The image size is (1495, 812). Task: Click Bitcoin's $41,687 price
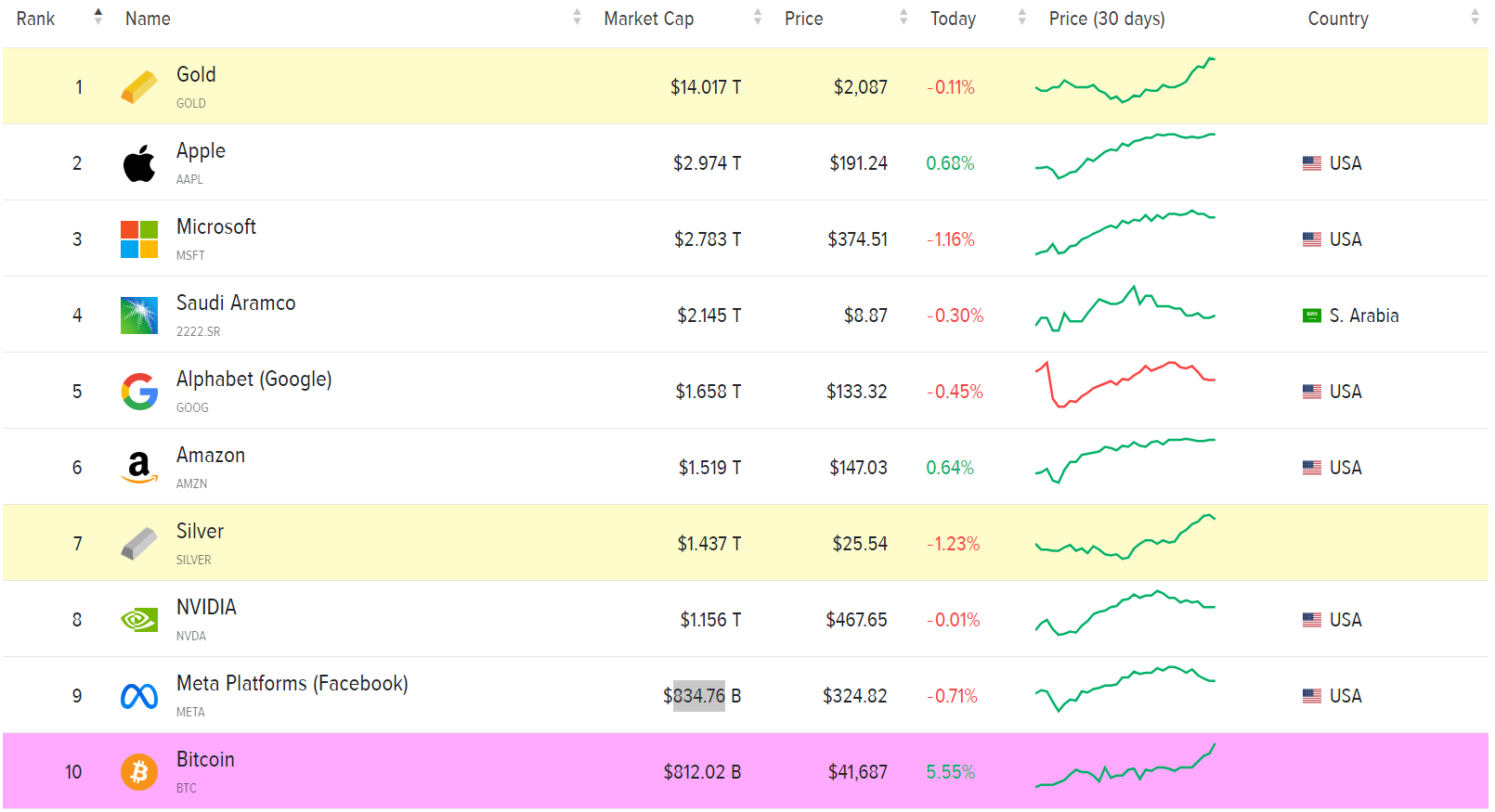click(x=858, y=772)
